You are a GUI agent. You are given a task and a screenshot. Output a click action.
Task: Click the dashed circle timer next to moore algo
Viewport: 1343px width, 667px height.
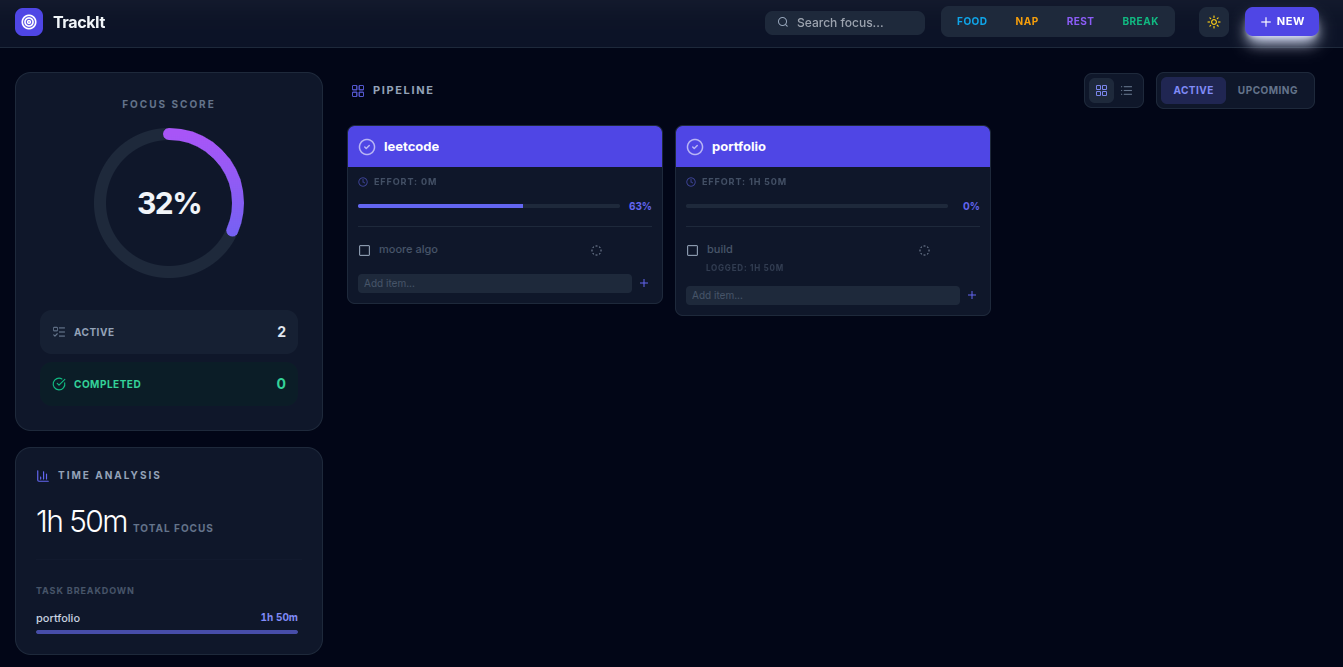coord(596,250)
